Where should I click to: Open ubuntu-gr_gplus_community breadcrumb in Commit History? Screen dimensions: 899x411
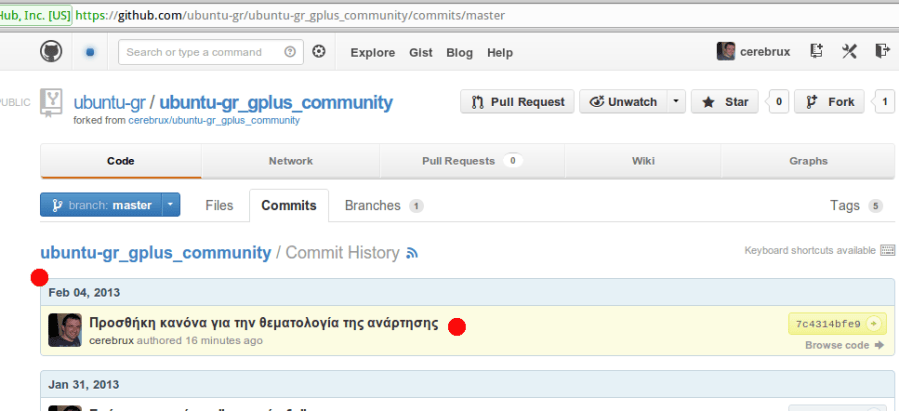tap(155, 253)
